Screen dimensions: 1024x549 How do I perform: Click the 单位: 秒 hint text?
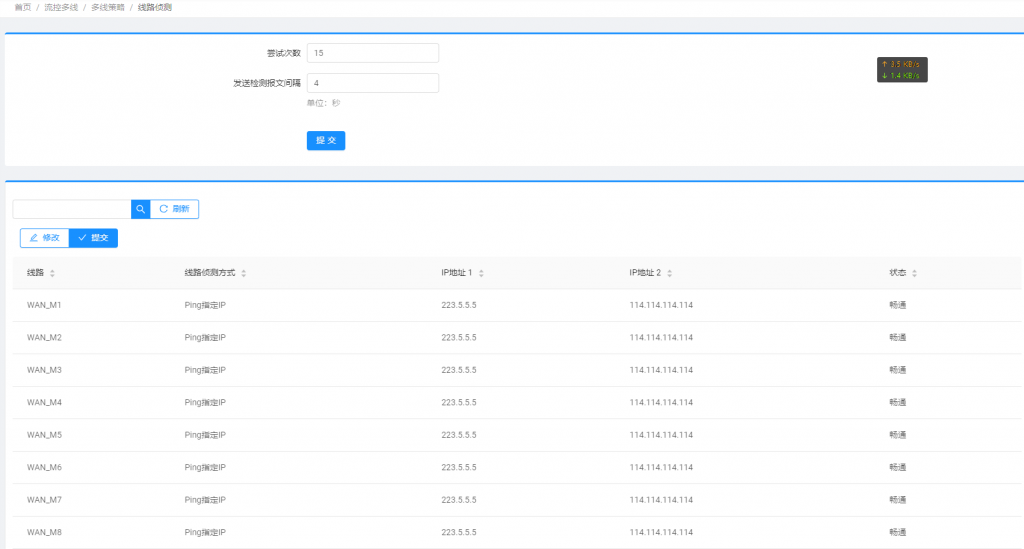pyautogui.click(x=323, y=103)
